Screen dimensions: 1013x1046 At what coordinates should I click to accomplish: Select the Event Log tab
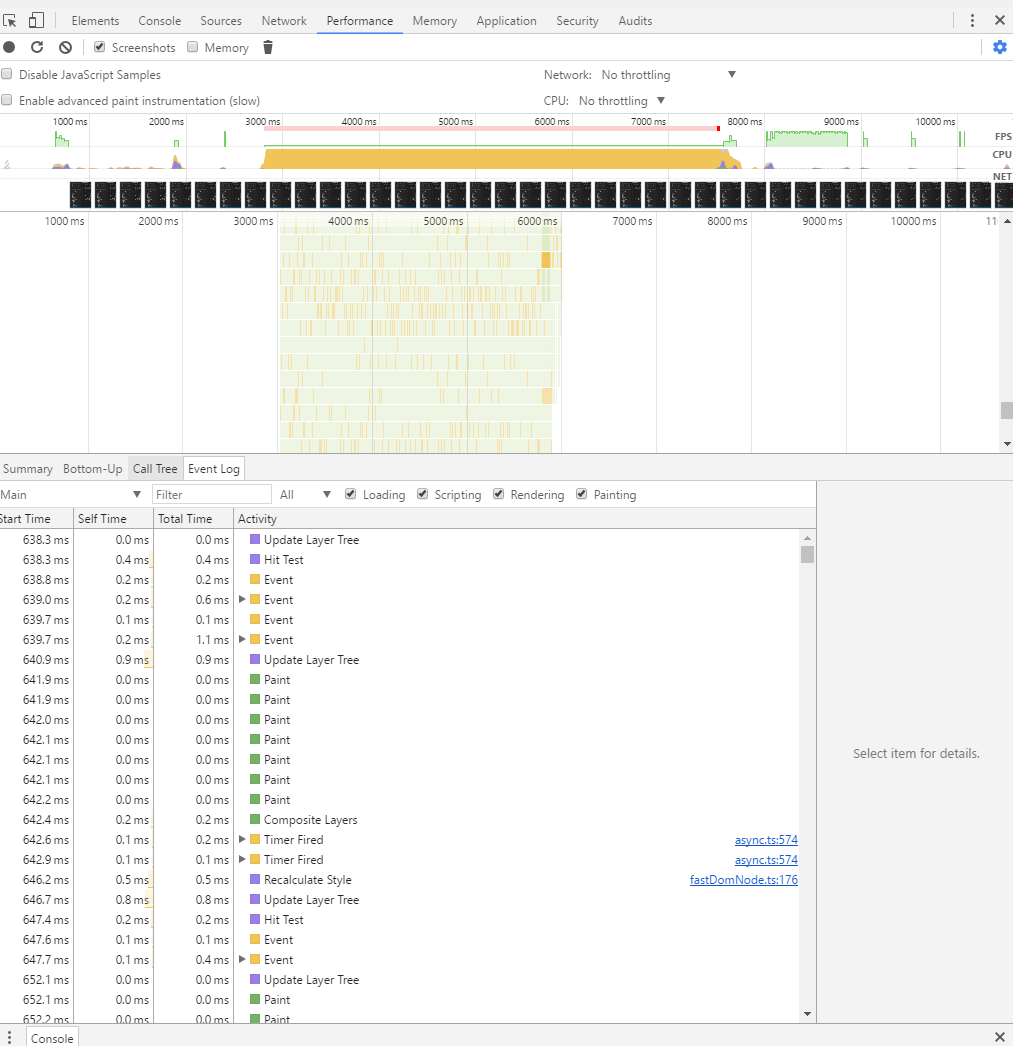point(213,468)
